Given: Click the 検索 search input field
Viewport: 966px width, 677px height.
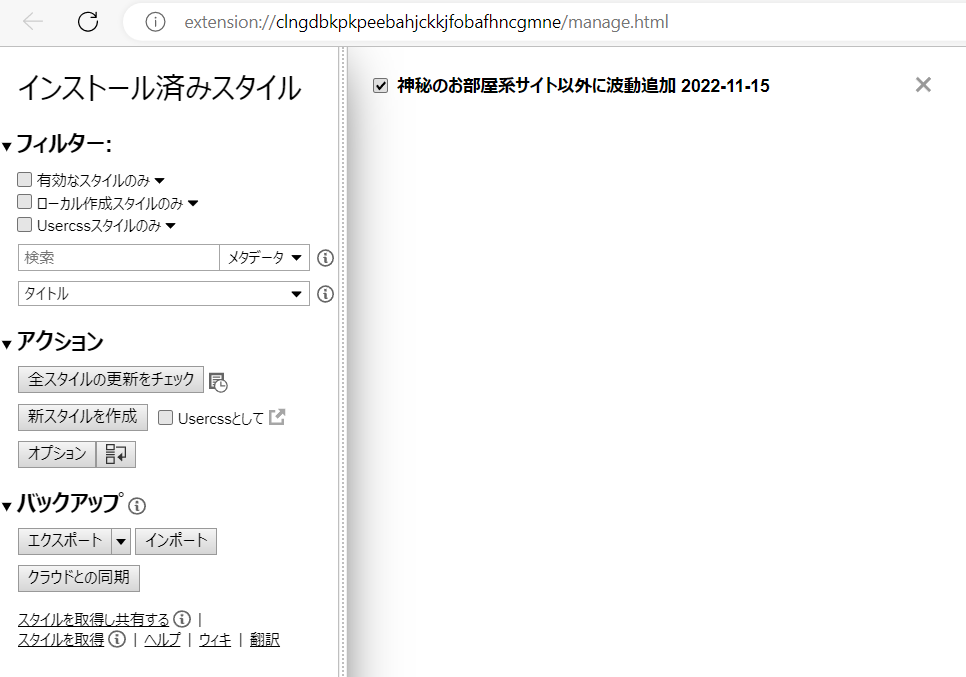Looking at the screenshot, I should pyautogui.click(x=118, y=258).
